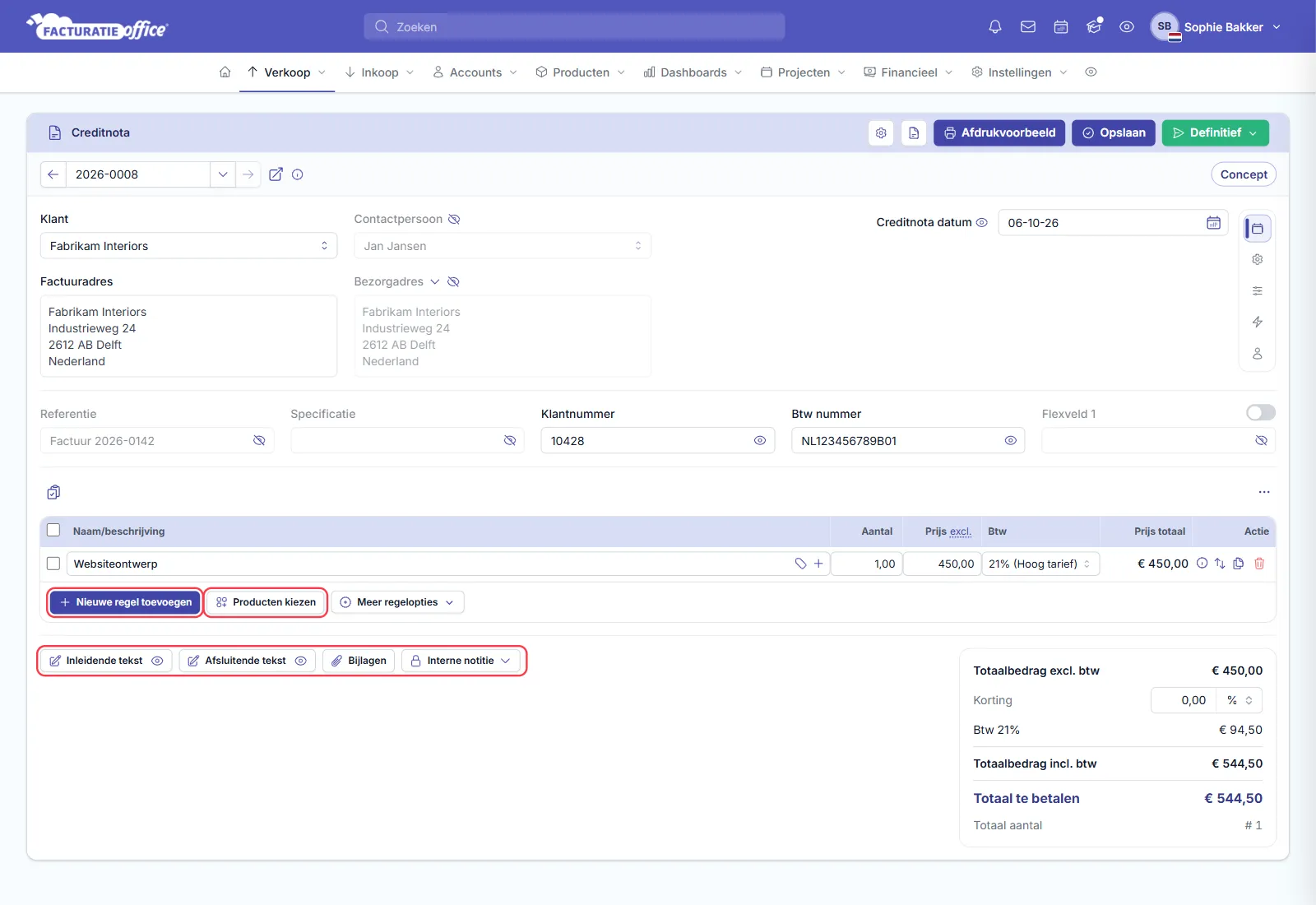Open Interne notitie dropdown
Screen dimensions: 1316x905
tap(461, 661)
